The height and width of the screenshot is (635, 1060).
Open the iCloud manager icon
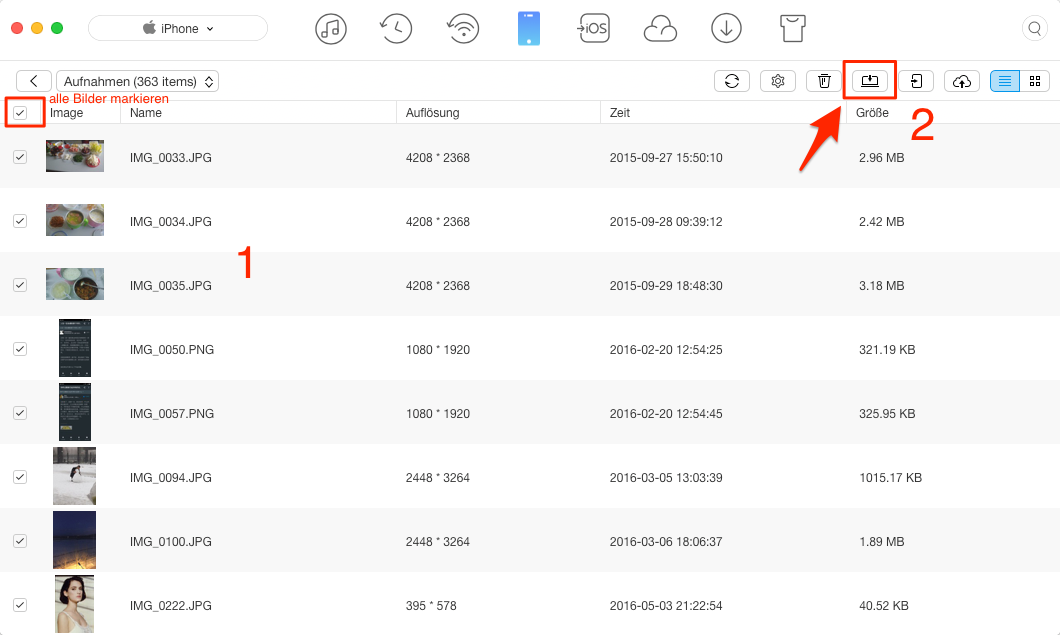coord(660,29)
